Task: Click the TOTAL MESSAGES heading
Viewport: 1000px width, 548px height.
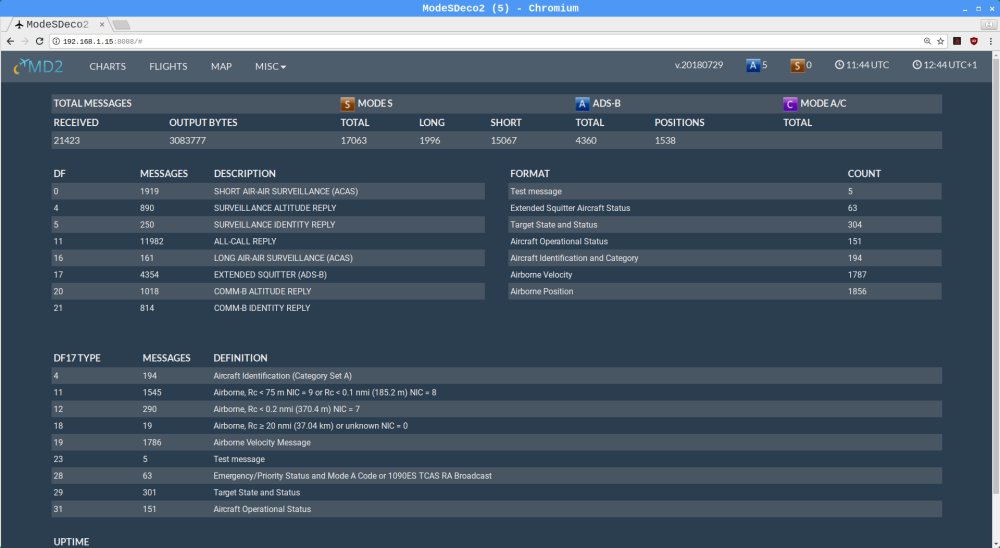Action: coord(92,103)
